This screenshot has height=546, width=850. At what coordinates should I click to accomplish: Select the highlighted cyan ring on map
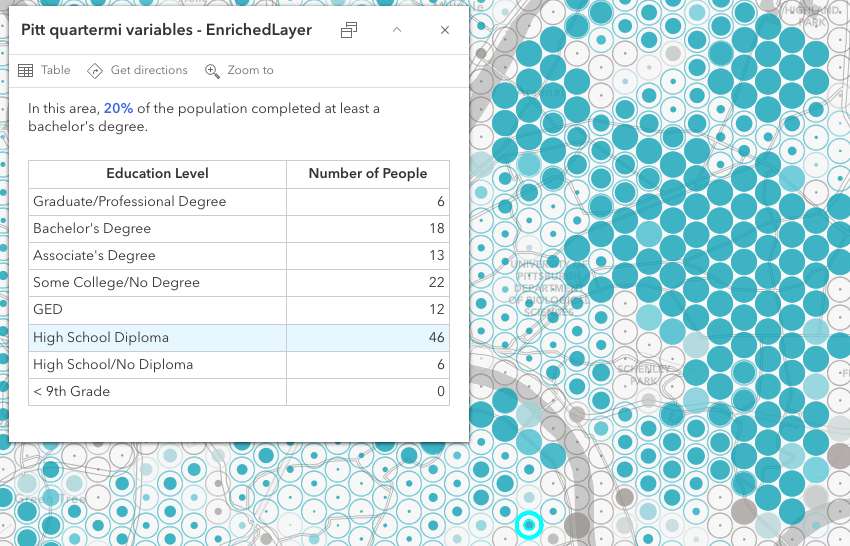(x=529, y=524)
